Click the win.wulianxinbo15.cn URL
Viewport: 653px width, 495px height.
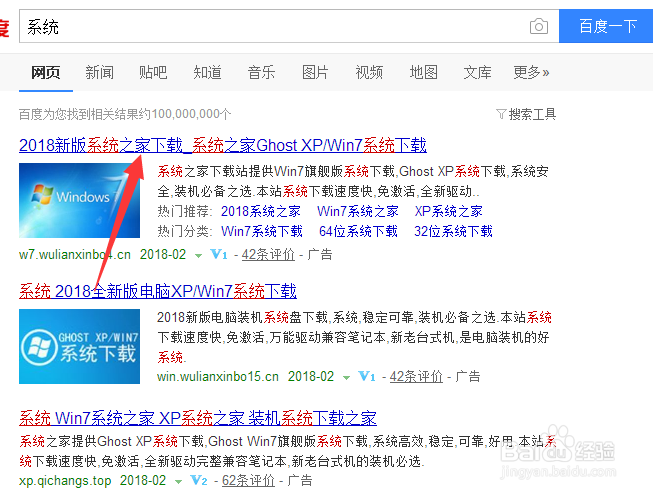218,376
